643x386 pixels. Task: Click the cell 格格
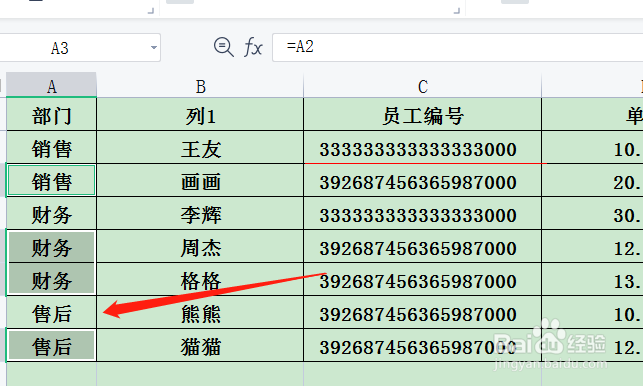200,279
